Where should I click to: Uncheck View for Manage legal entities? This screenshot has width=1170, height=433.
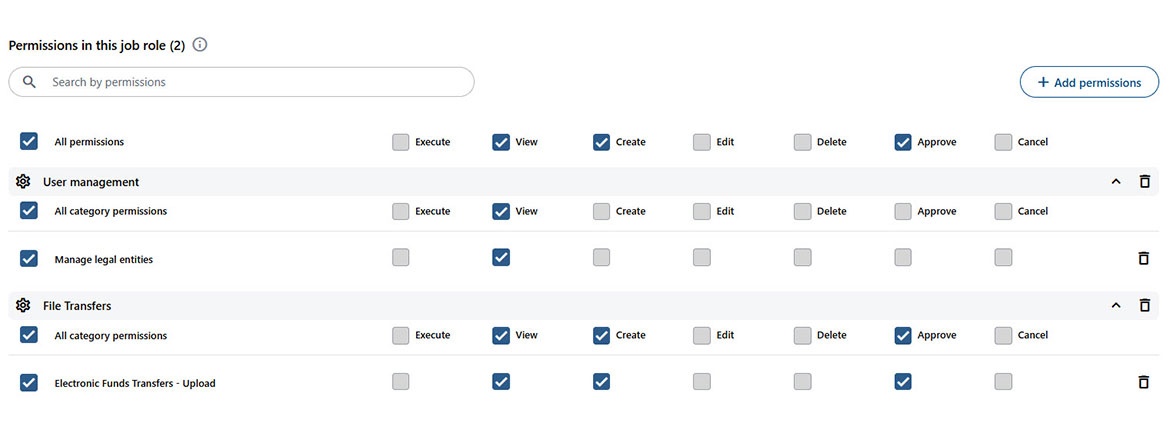(501, 258)
